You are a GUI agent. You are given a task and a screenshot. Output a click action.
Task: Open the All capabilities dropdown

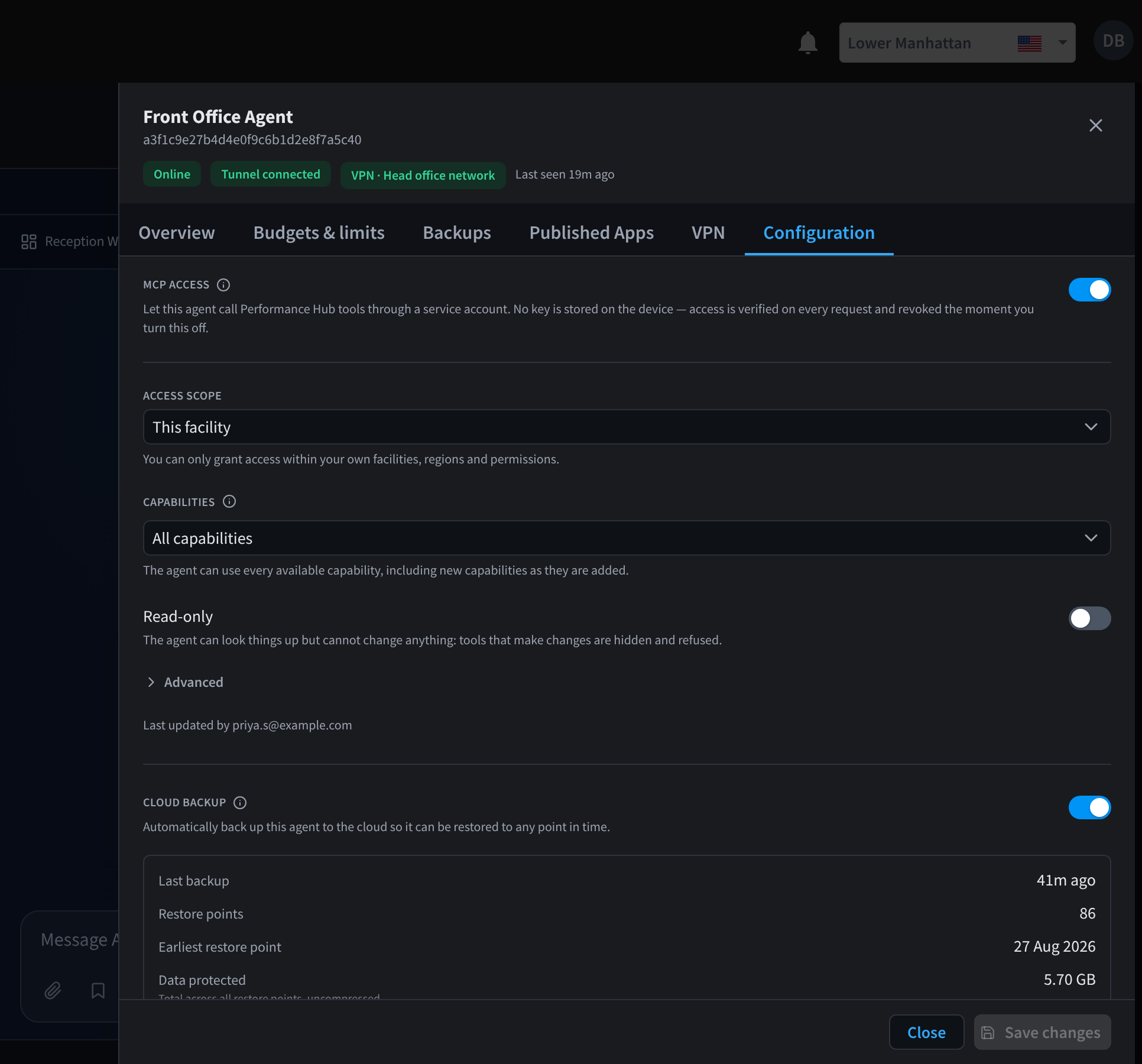pos(627,538)
